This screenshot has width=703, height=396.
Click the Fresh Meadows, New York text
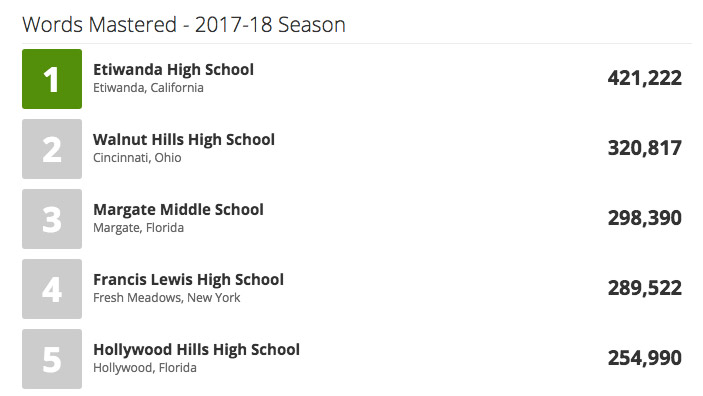[x=167, y=298]
